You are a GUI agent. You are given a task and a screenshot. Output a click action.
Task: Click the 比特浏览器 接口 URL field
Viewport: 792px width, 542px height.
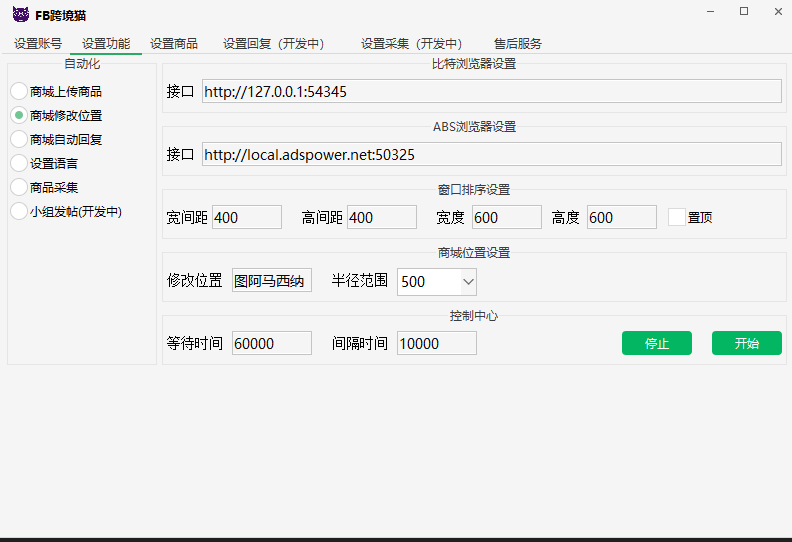491,91
